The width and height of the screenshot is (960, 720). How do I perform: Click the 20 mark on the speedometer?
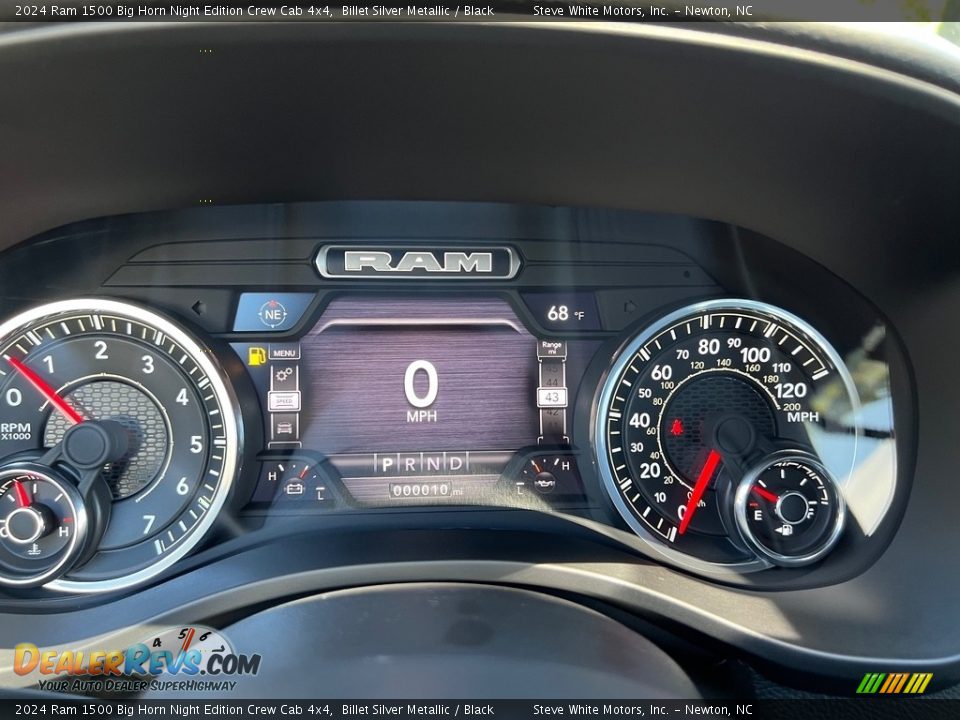[650, 470]
